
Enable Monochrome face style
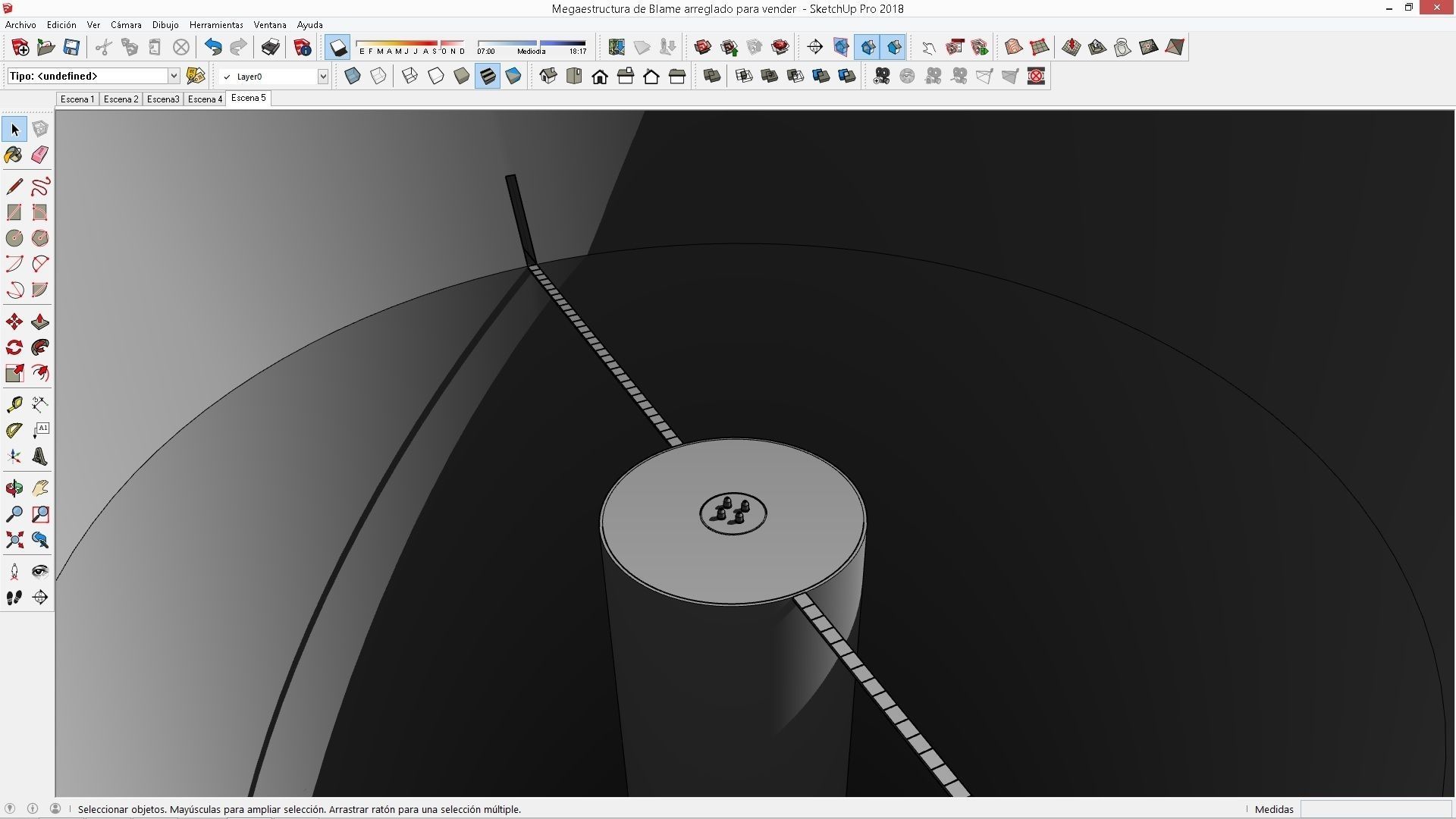click(513, 76)
